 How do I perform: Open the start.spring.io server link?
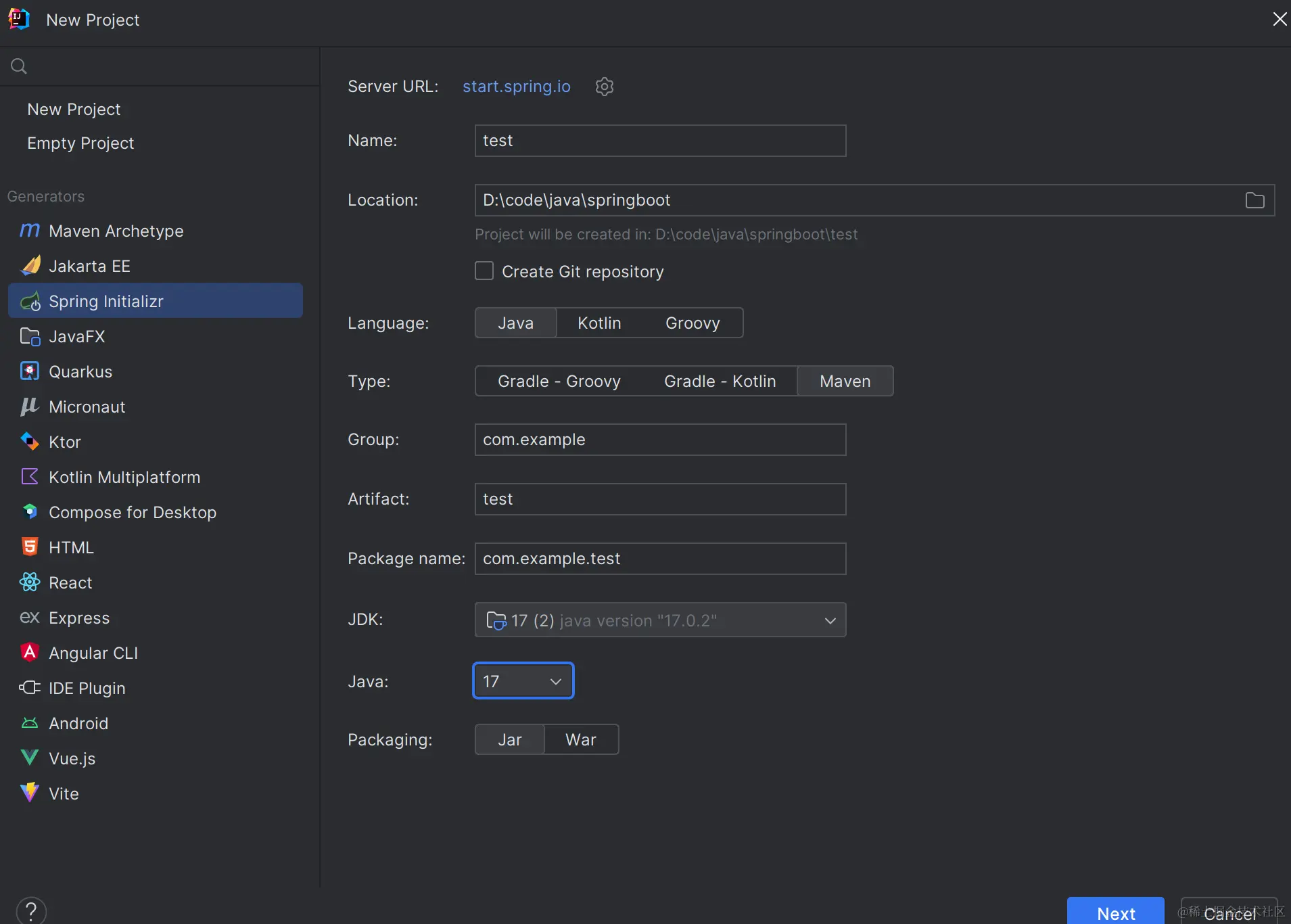point(517,87)
